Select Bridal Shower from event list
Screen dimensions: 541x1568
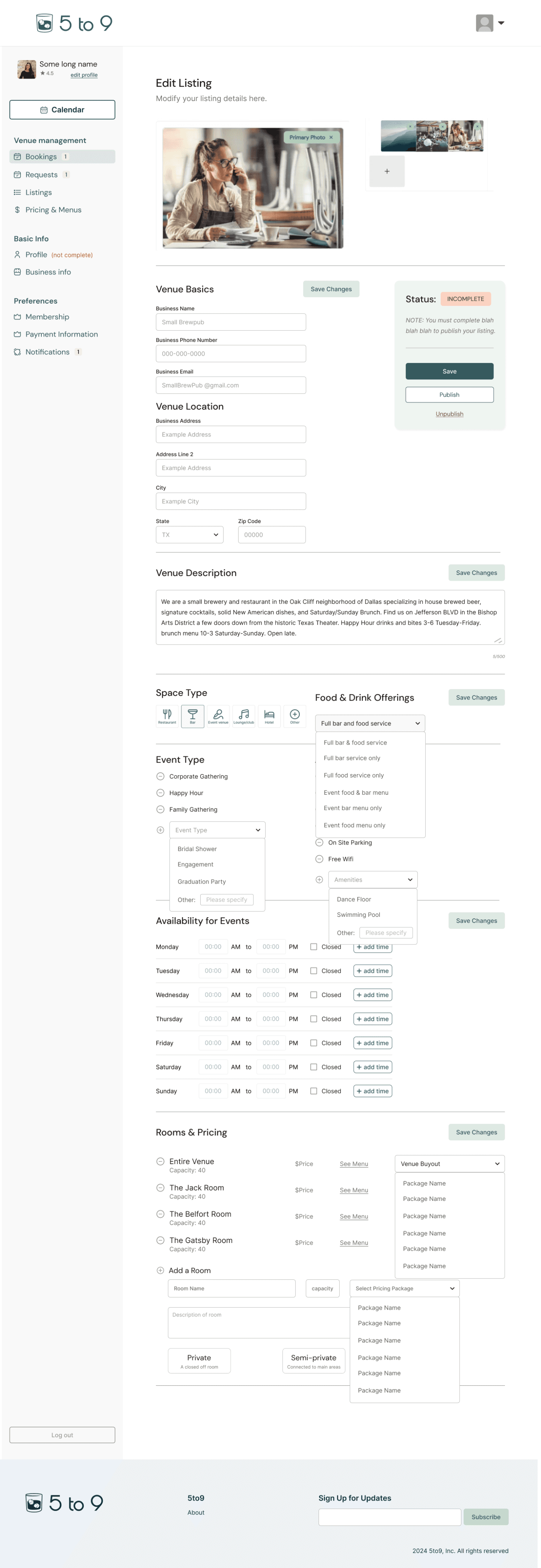point(197,849)
